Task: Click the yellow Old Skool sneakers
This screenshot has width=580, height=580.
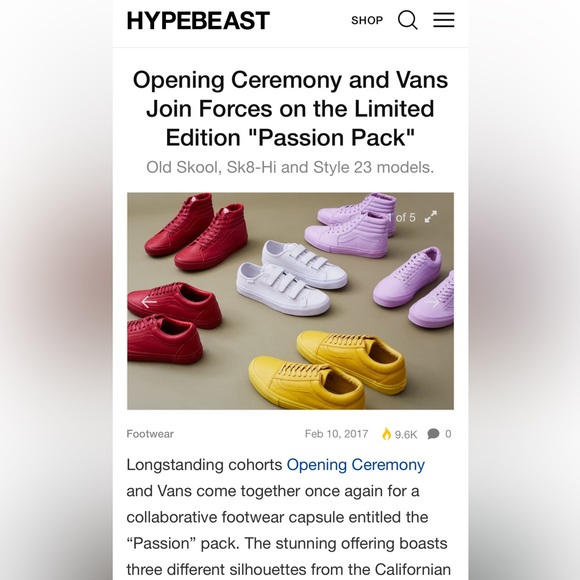Action: (327, 369)
